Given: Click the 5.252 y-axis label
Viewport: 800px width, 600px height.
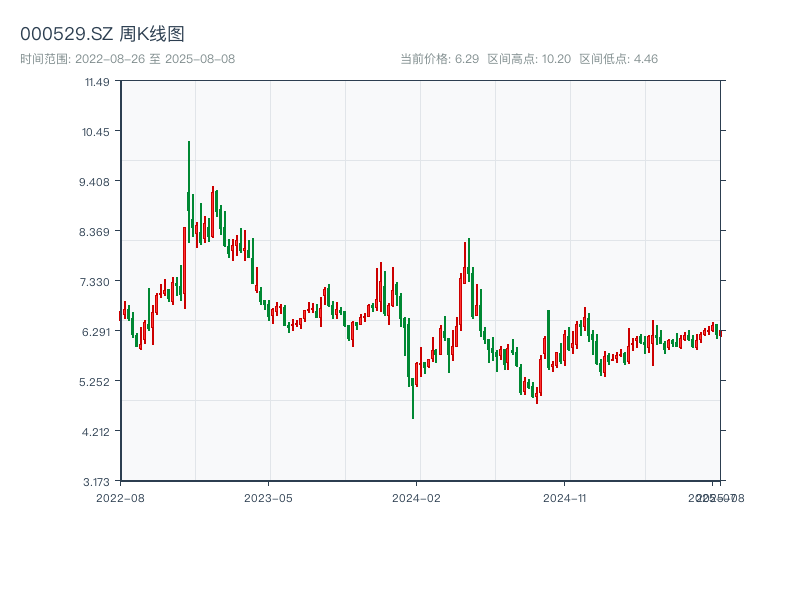Looking at the screenshot, I should (96, 381).
